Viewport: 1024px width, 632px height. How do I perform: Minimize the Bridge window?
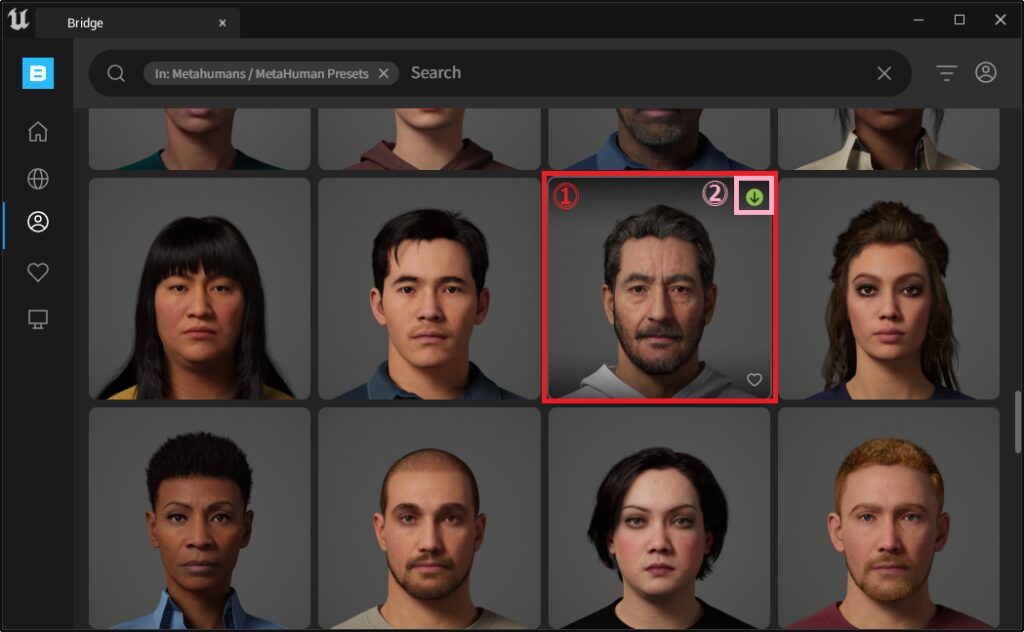(x=918, y=20)
